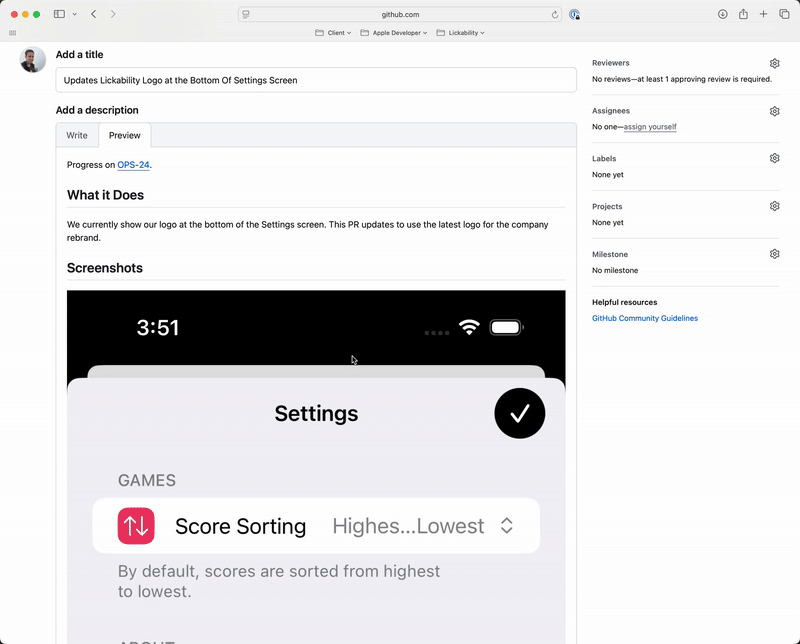
Task: Click the bookmarks grid icon
Action: (x=13, y=33)
